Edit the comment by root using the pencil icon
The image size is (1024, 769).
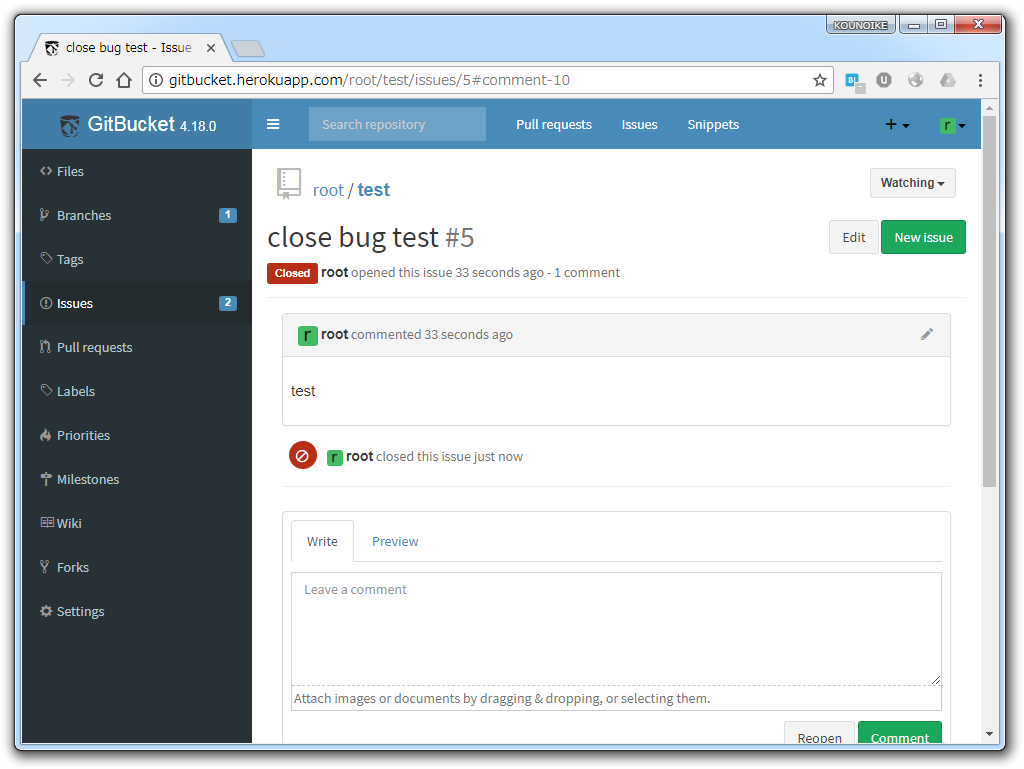(927, 335)
